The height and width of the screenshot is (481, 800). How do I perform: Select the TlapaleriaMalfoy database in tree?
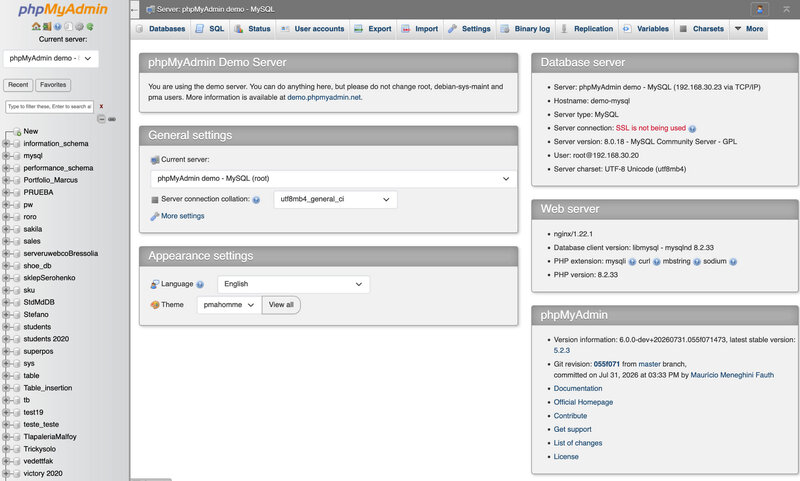50,437
